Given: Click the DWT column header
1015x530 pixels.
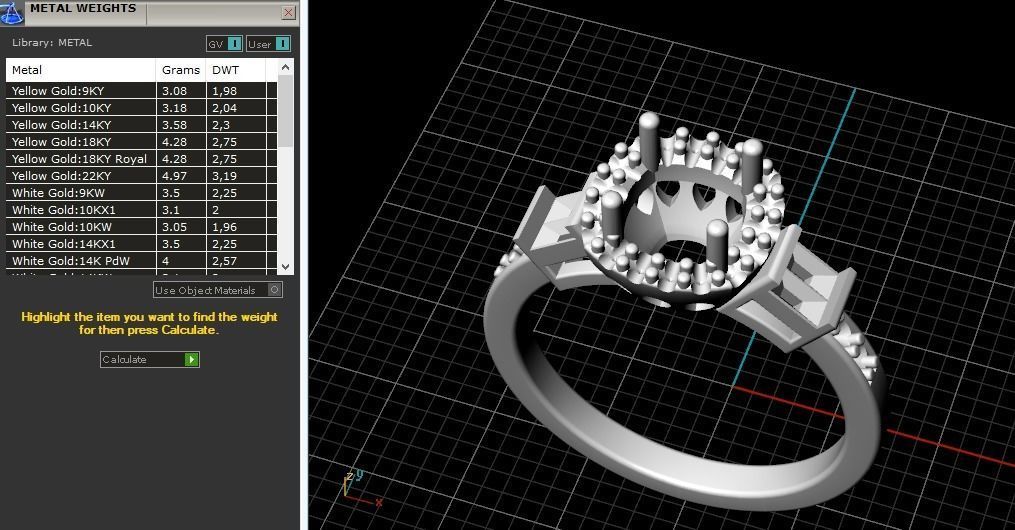Looking at the screenshot, I should (236, 70).
